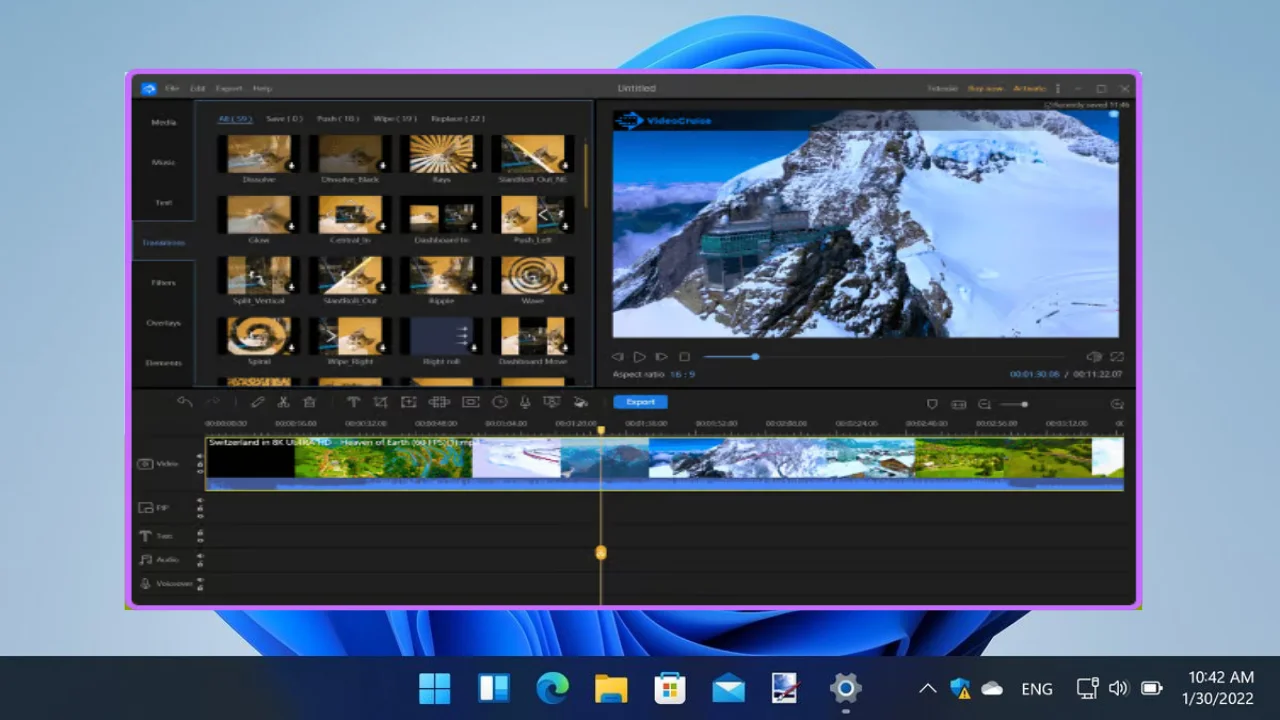
Task: Open Settings gear from taskbar
Action: pyautogui.click(x=846, y=688)
